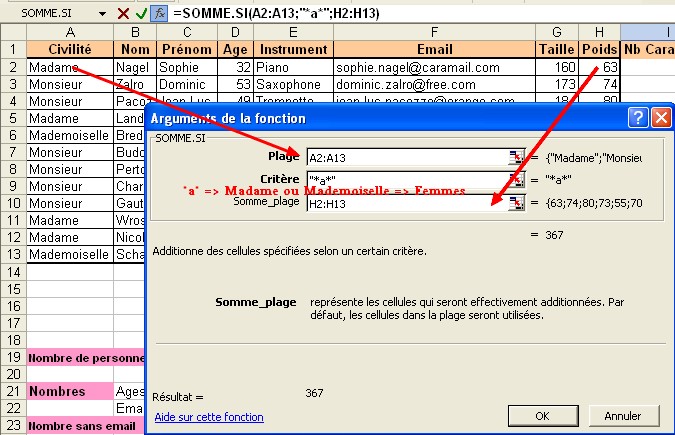Open the SOMME.SI function list dropdown arrow
Viewport: 675px width, 435px height.
pos(104,13)
